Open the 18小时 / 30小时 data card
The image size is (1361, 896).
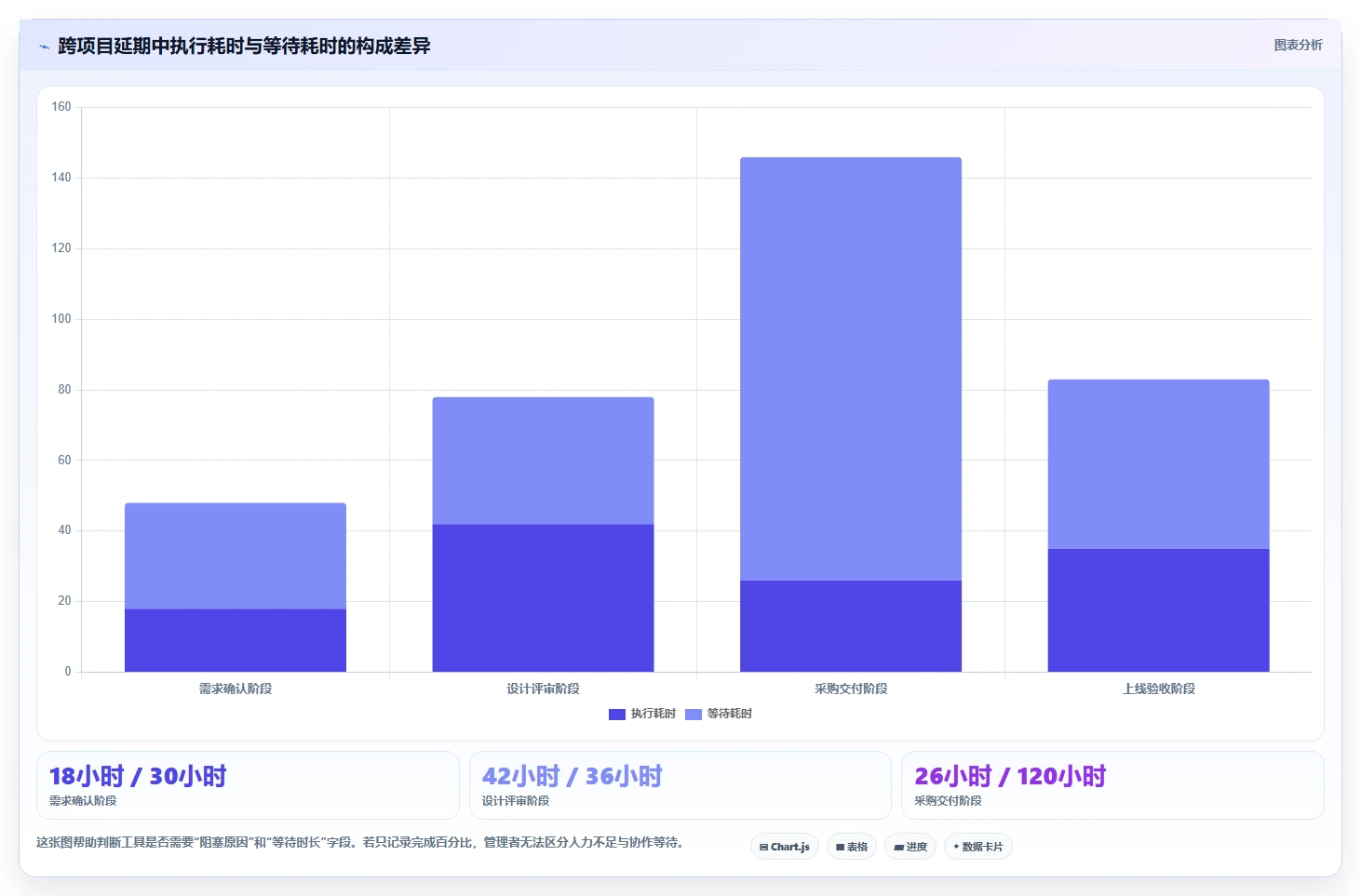(248, 785)
